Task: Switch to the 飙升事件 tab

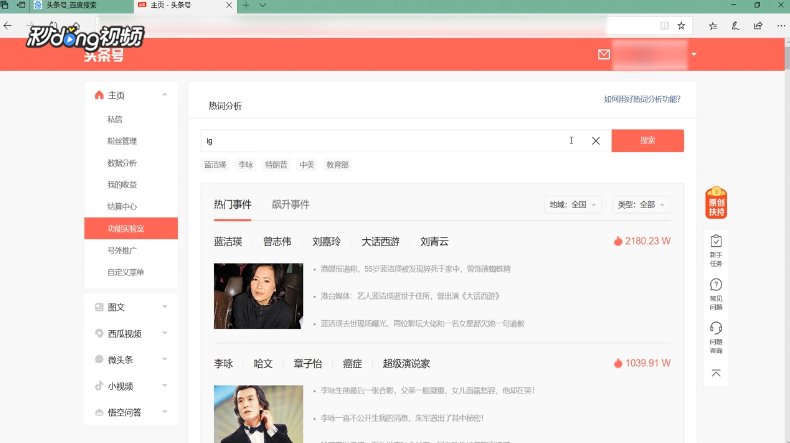Action: [x=291, y=205]
